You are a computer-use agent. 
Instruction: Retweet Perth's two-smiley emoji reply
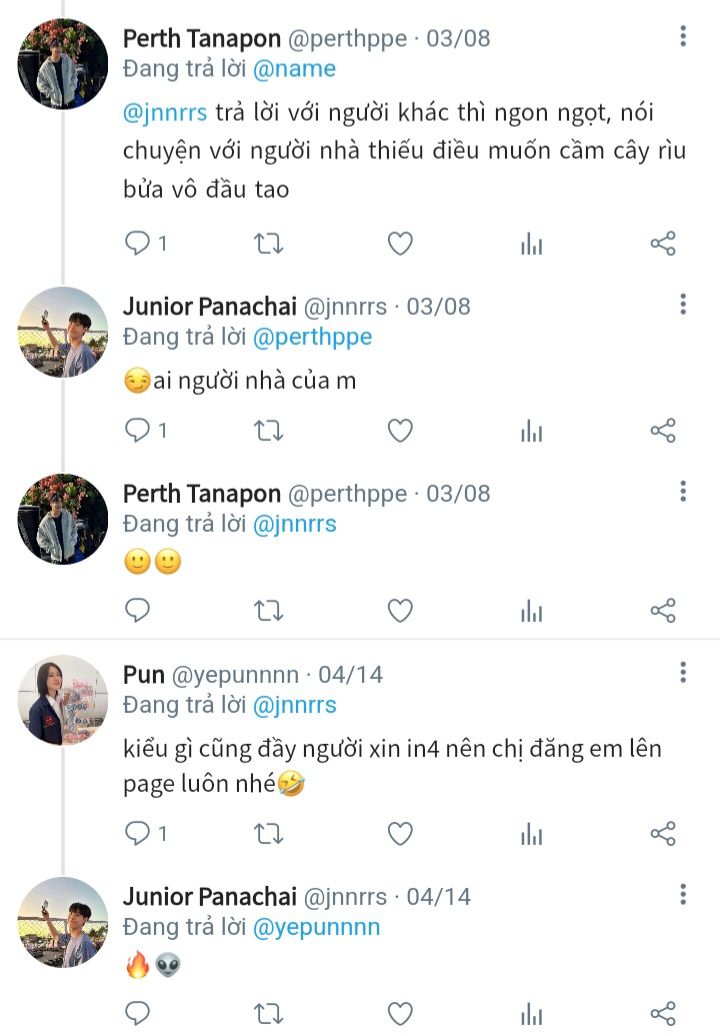269,610
